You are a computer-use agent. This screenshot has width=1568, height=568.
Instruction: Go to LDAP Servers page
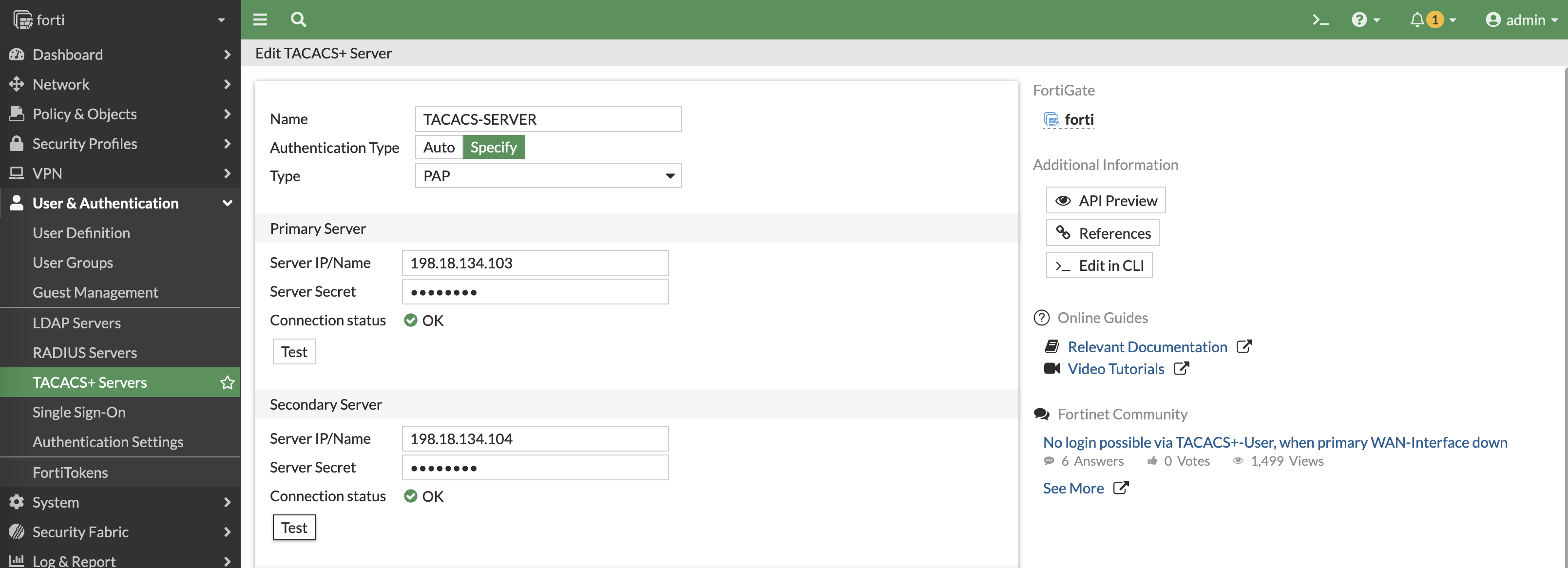[76, 322]
